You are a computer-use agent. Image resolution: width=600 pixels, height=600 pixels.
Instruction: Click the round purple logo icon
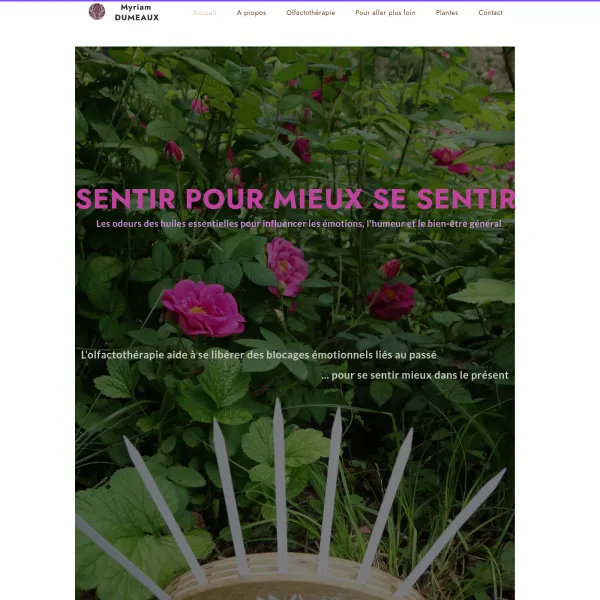[97, 11]
